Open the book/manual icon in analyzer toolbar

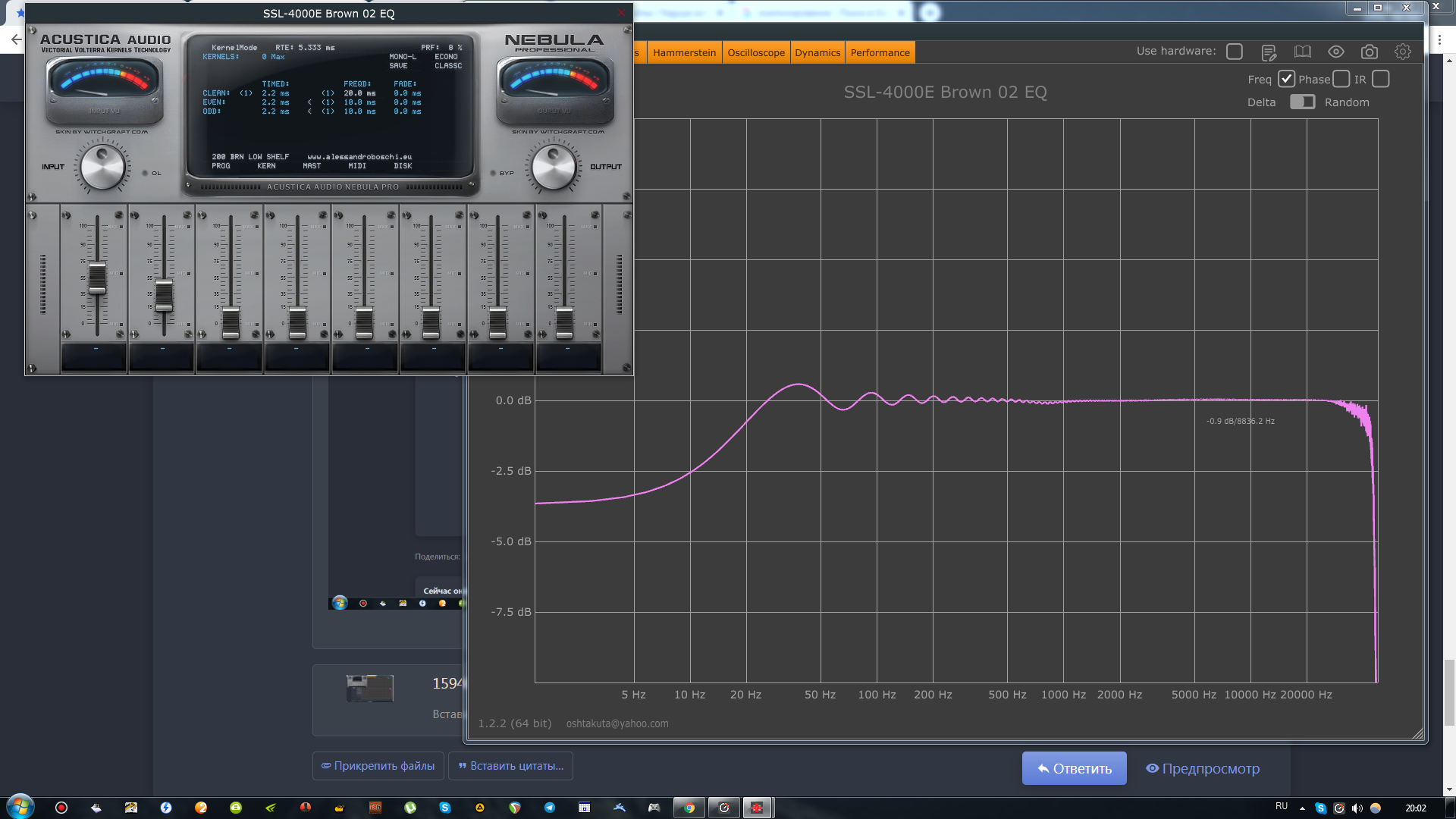[1302, 52]
